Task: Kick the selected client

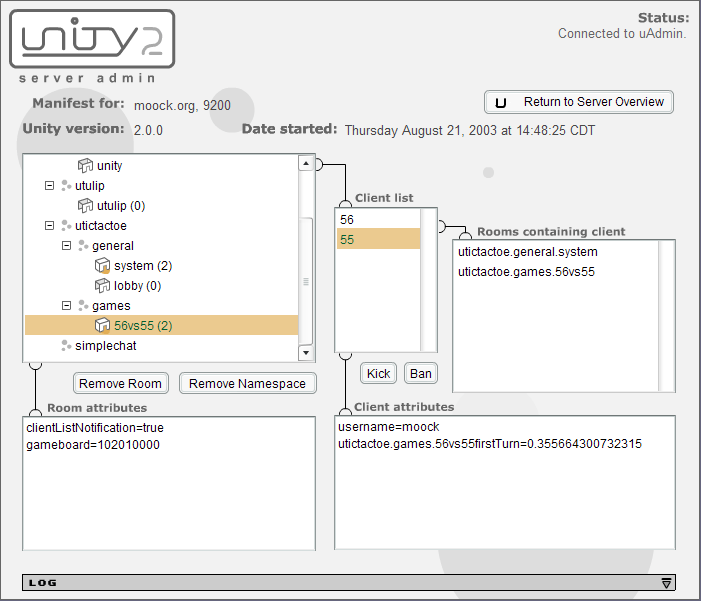Action: pos(378,373)
